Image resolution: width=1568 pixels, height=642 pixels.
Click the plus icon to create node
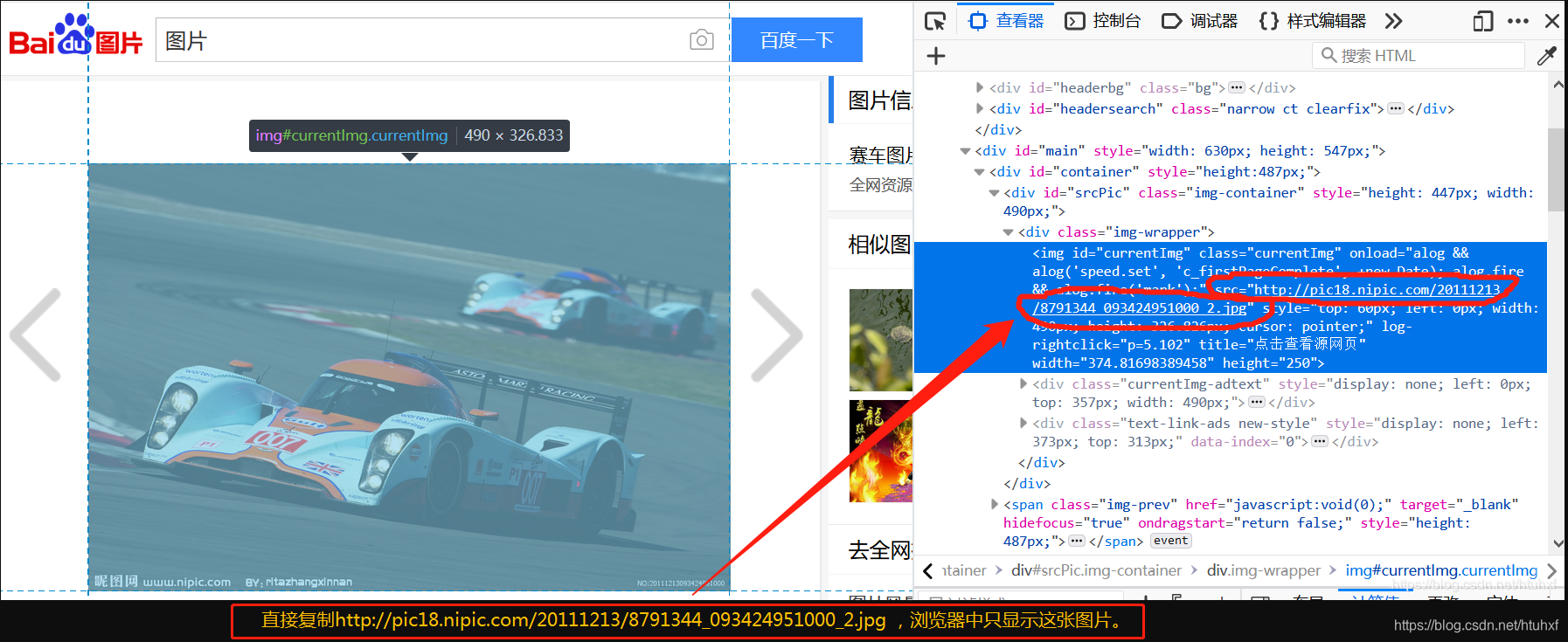[936, 56]
